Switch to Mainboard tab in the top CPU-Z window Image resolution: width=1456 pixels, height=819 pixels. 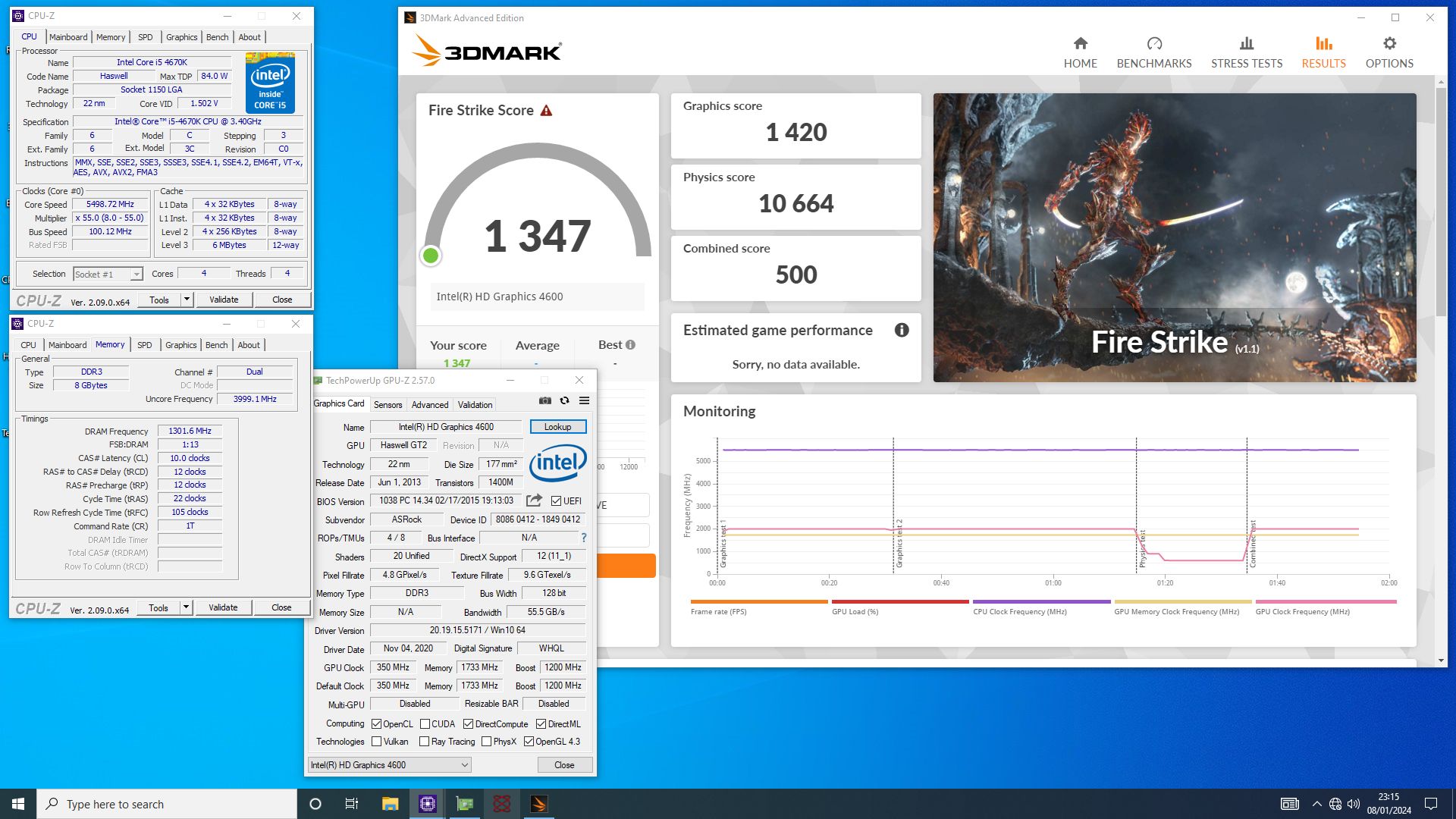pos(68,37)
